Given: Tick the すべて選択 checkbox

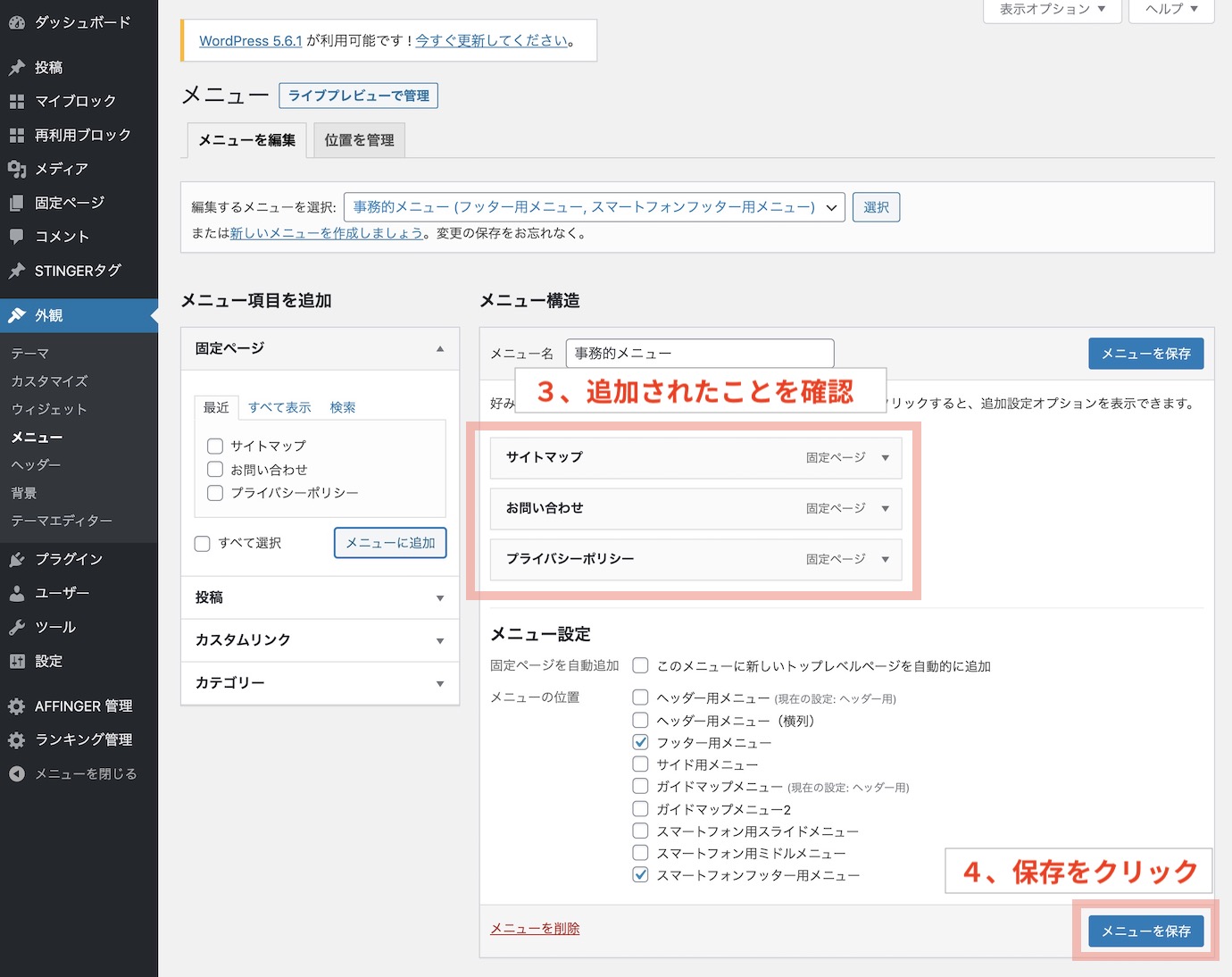Looking at the screenshot, I should 203,543.
